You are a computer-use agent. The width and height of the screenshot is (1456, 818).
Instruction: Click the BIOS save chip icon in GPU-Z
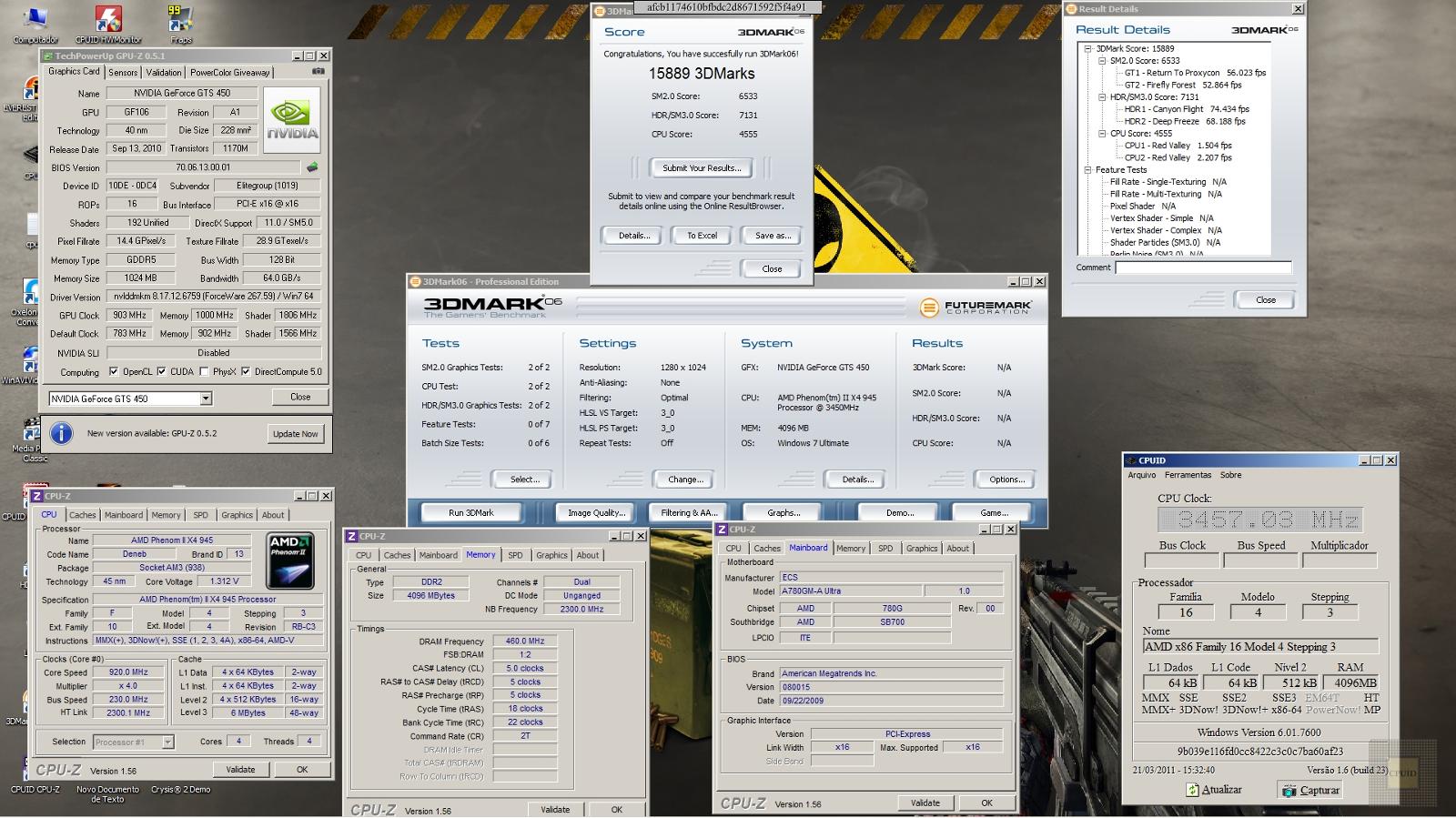[x=312, y=167]
